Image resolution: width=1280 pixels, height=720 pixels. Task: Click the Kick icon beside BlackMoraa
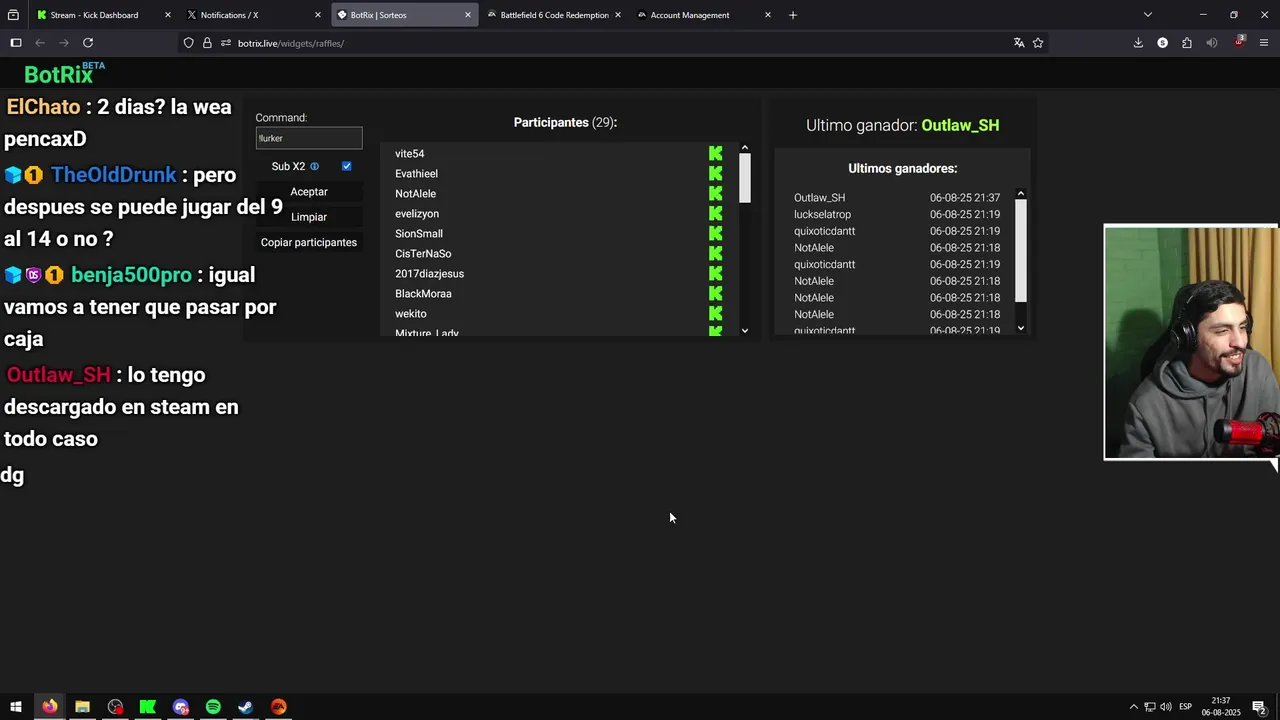click(x=715, y=293)
